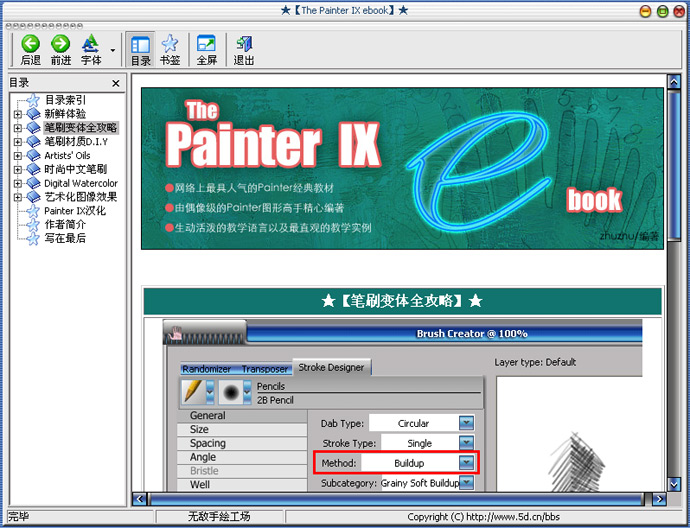Screen dimensions: 690x528
Task: Click the book icon beside Artists' Oils
Action: point(33,155)
